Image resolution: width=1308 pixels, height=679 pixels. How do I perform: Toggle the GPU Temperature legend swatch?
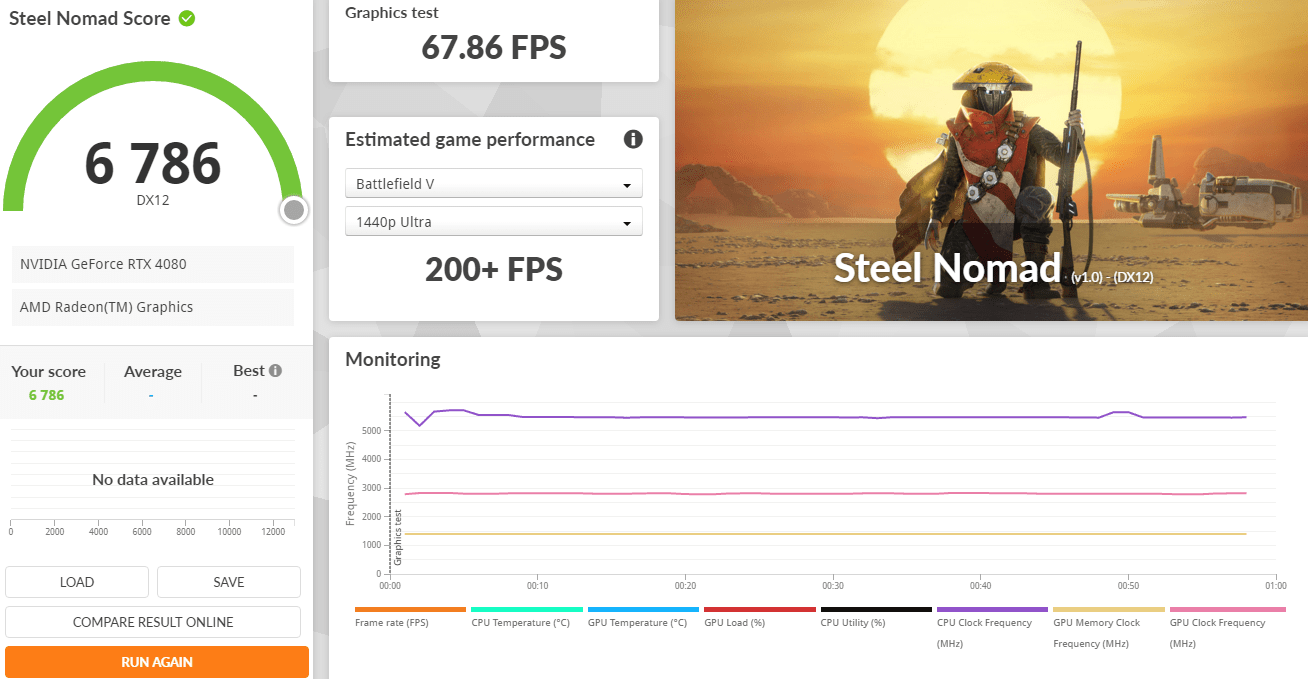coord(643,609)
